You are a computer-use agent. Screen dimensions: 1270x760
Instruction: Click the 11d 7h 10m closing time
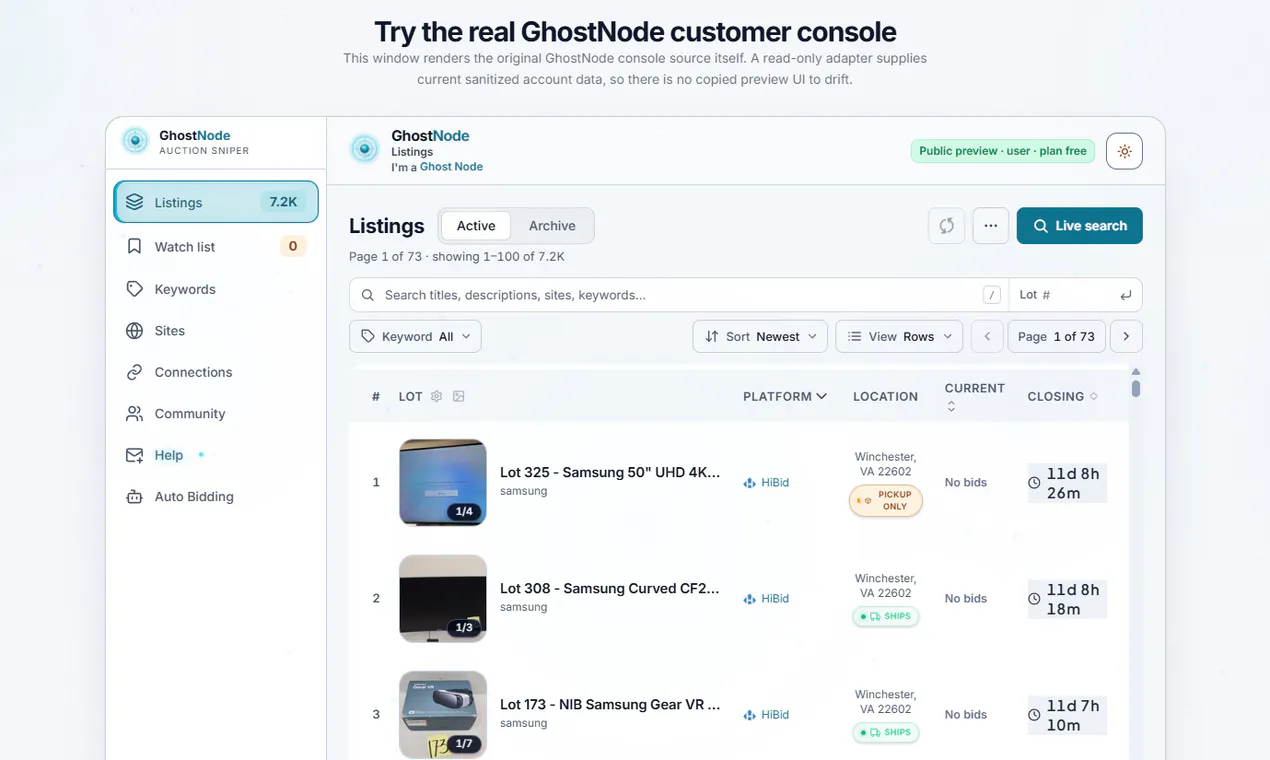[x=1067, y=714]
